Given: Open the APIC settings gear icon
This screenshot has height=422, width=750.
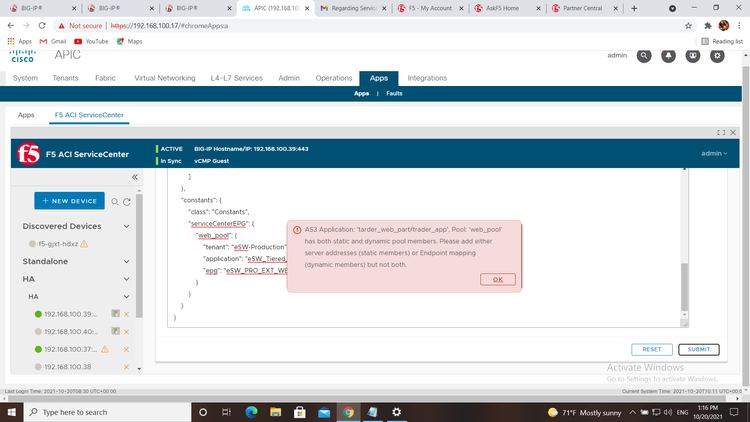Looking at the screenshot, I should point(717,56).
